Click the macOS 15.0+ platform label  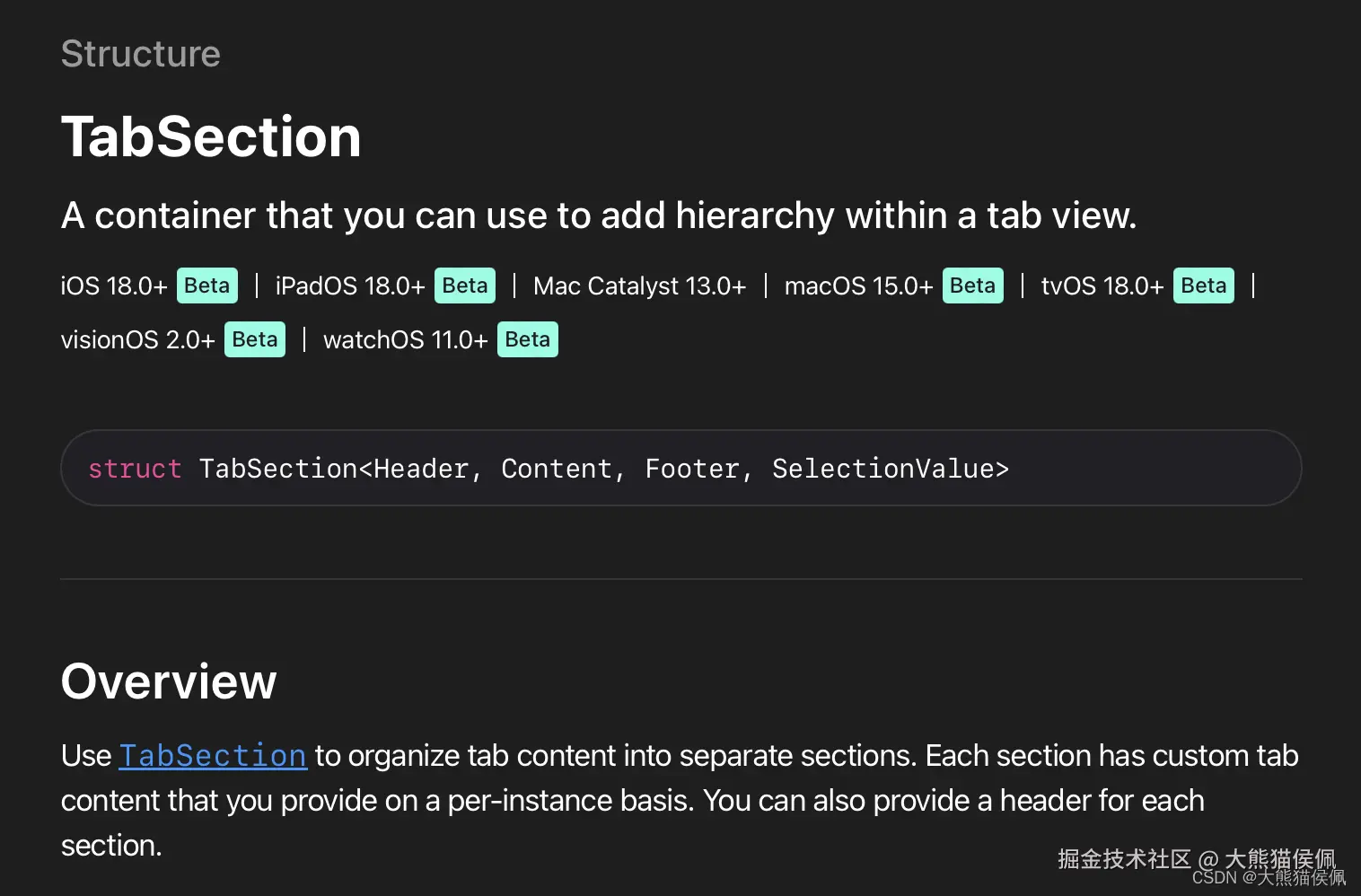pos(858,286)
